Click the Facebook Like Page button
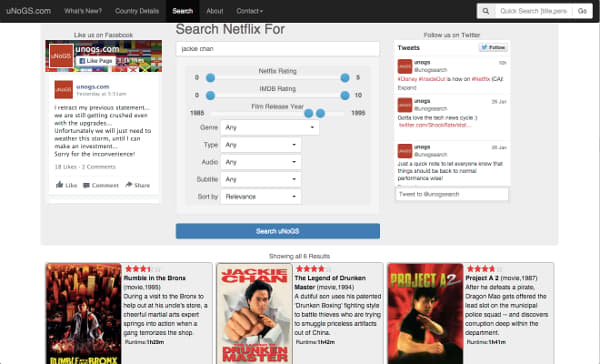 96,60
